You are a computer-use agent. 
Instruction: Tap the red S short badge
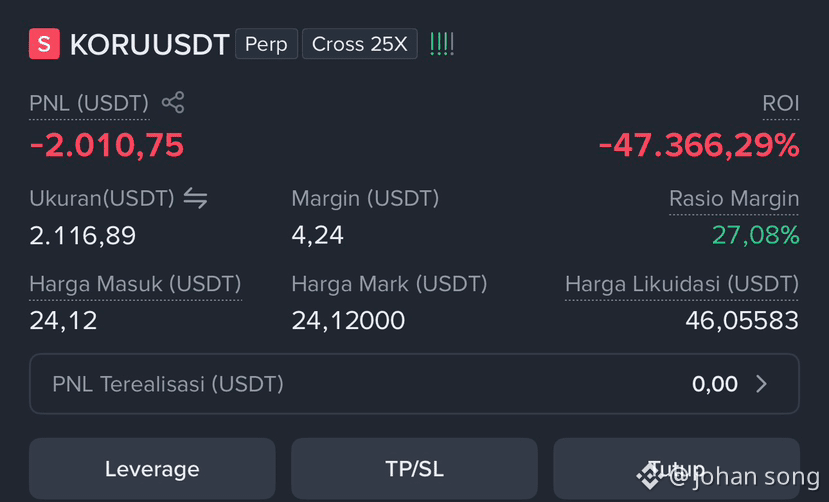pos(44,43)
